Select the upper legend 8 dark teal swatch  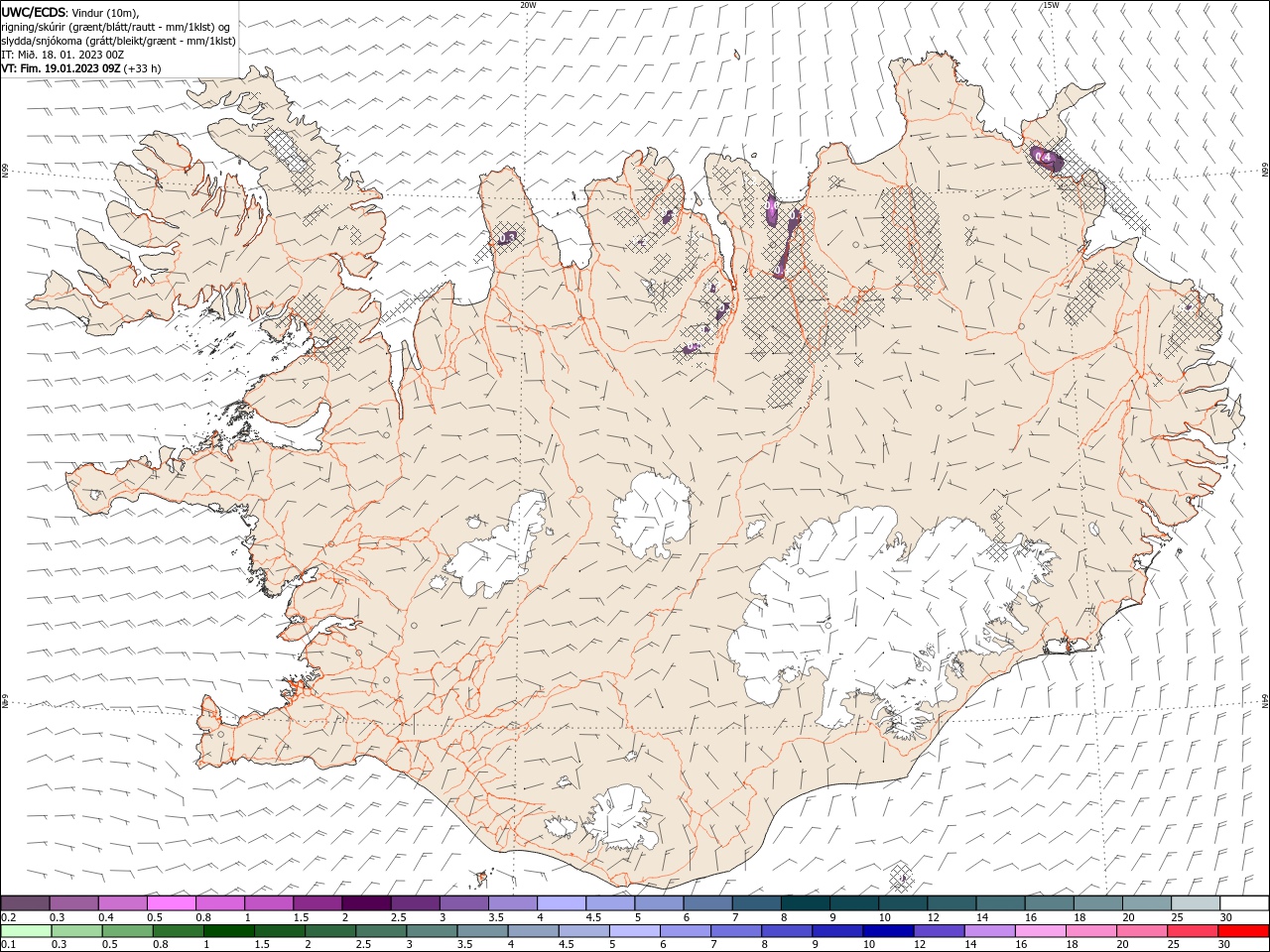(806, 903)
